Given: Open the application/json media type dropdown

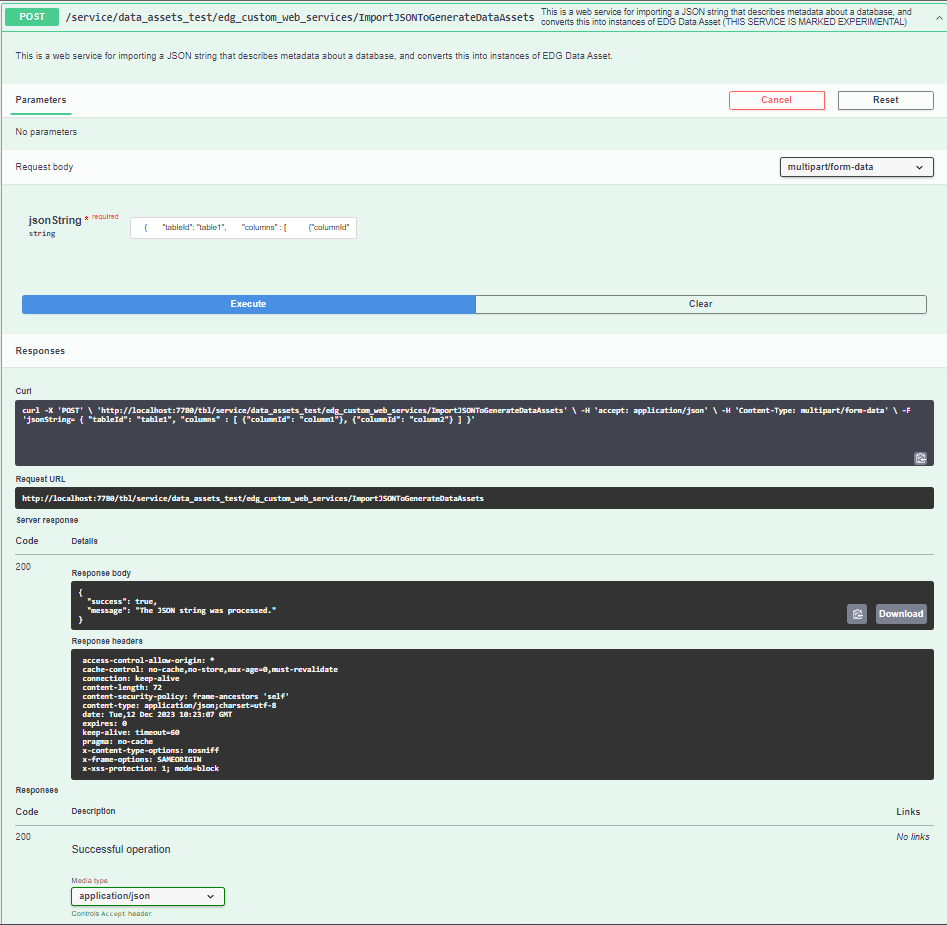Looking at the screenshot, I should [x=147, y=896].
